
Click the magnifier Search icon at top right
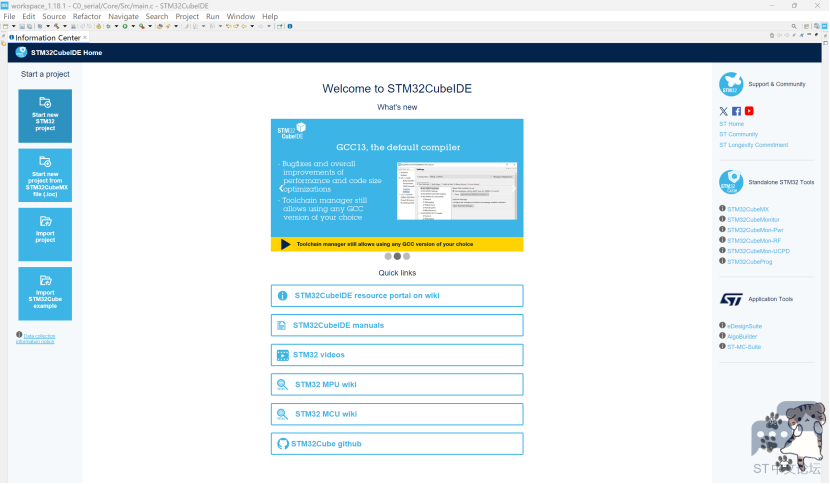point(794,26)
